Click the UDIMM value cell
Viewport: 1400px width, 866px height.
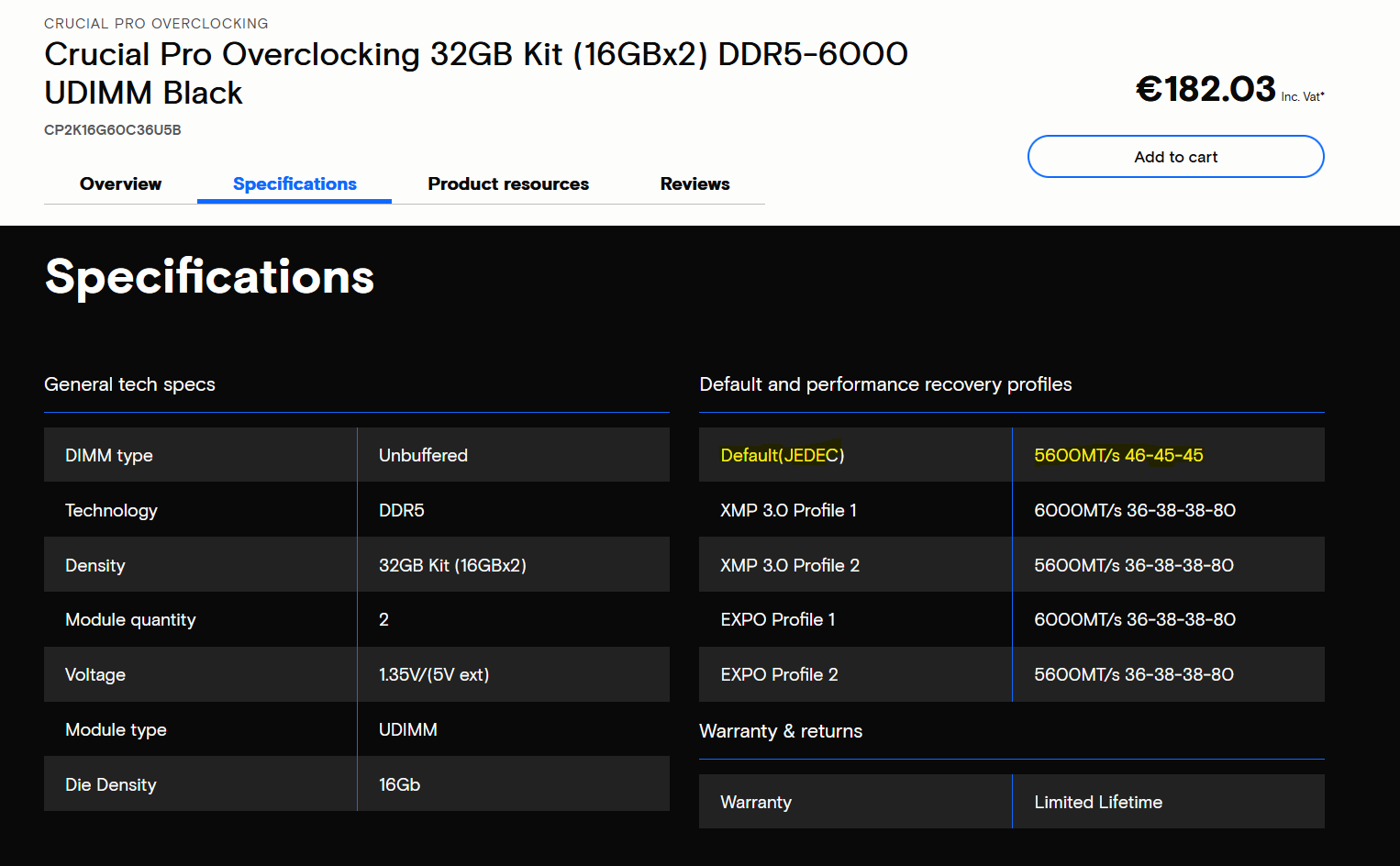pos(513,729)
